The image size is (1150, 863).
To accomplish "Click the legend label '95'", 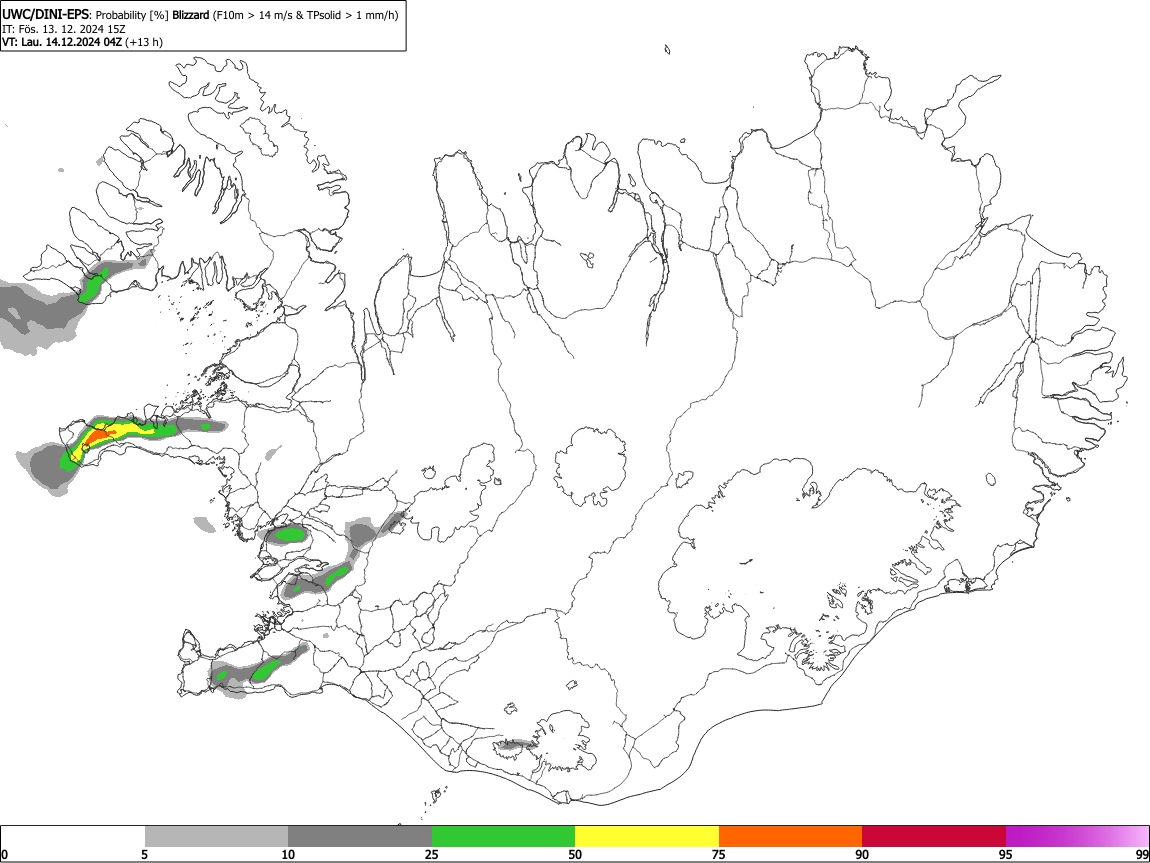I will pyautogui.click(x=1006, y=854).
